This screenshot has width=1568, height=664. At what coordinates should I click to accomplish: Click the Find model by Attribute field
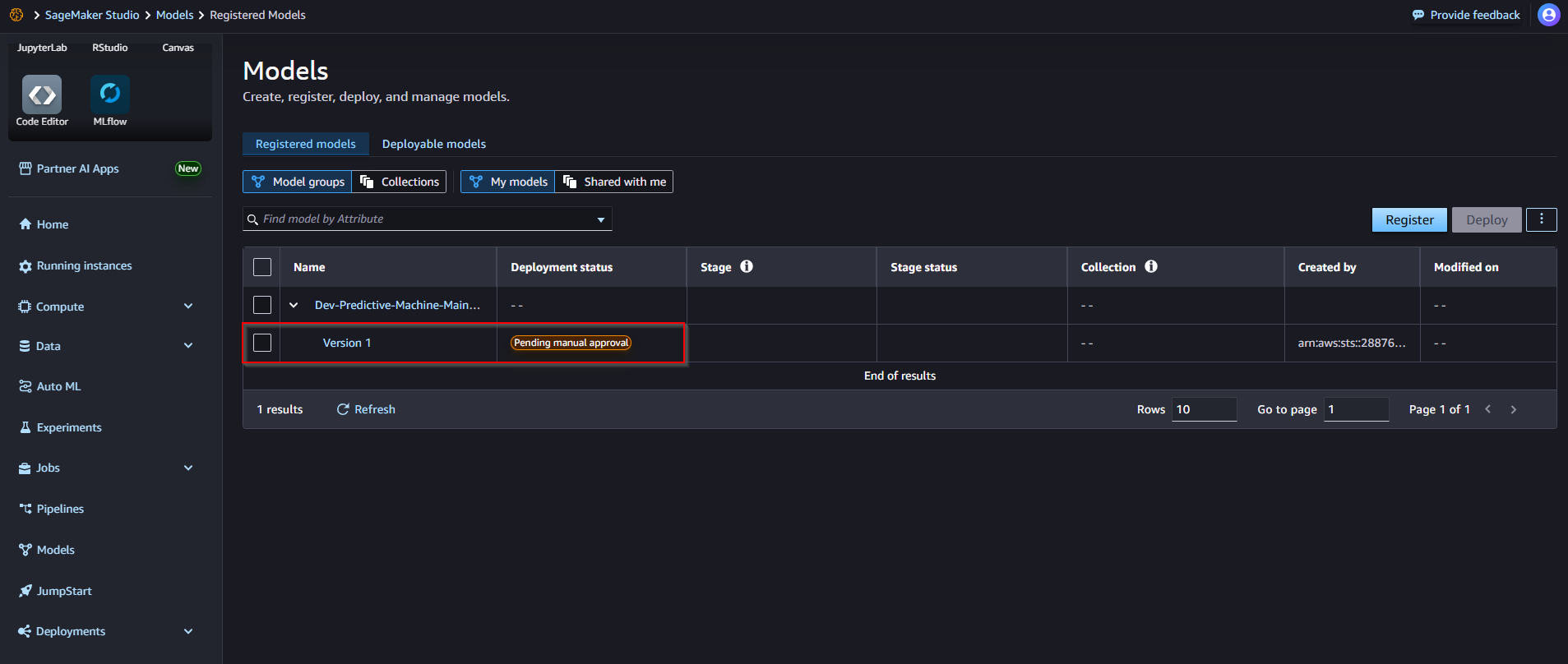click(428, 219)
